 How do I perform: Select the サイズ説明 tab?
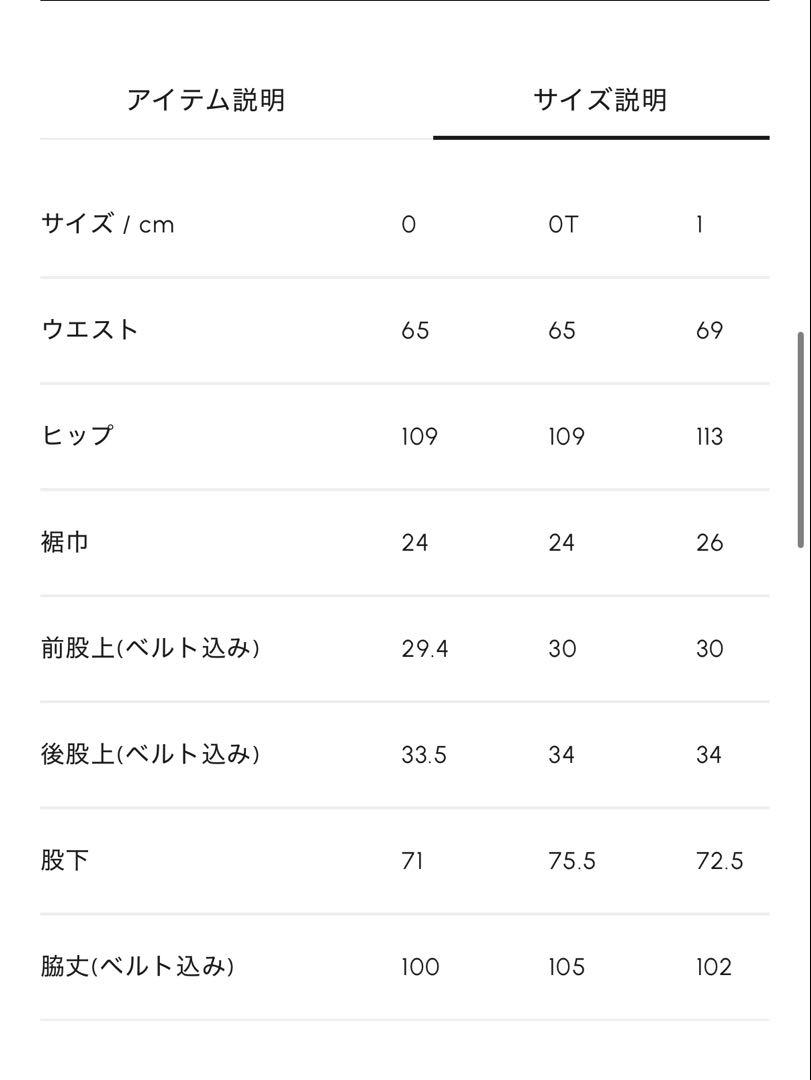[x=600, y=101]
